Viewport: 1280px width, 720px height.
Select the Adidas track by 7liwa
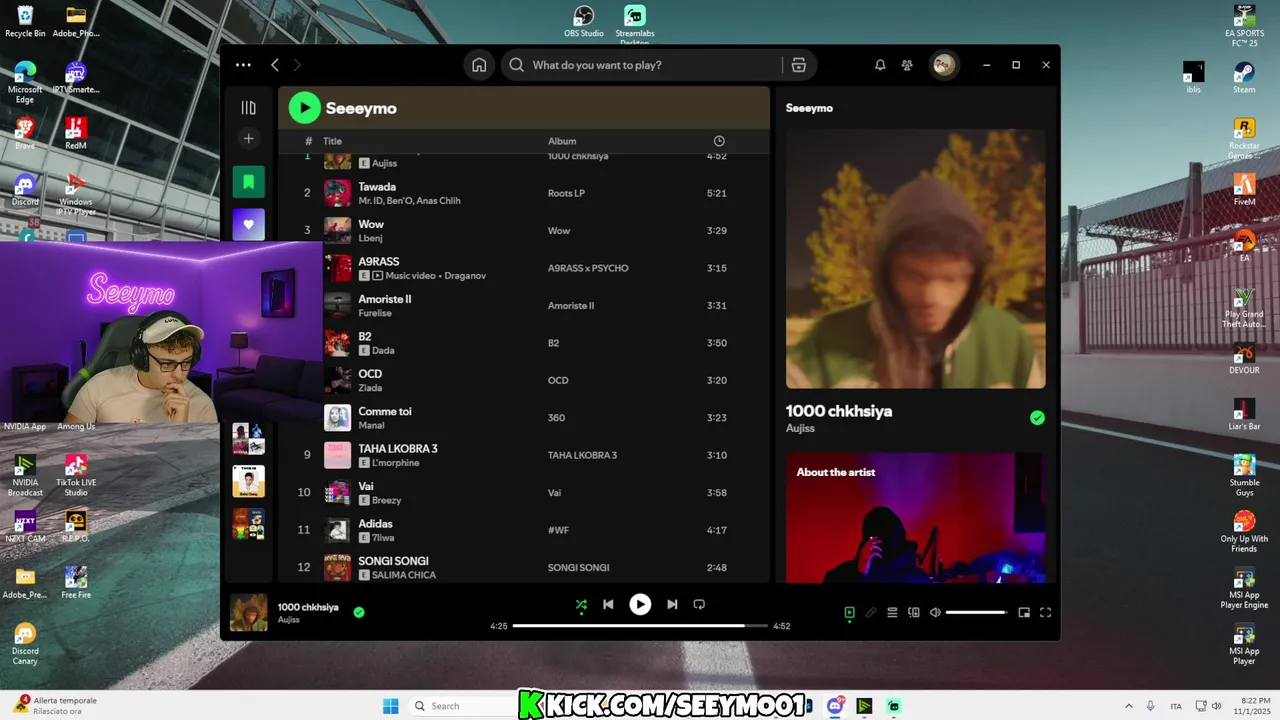(x=524, y=530)
